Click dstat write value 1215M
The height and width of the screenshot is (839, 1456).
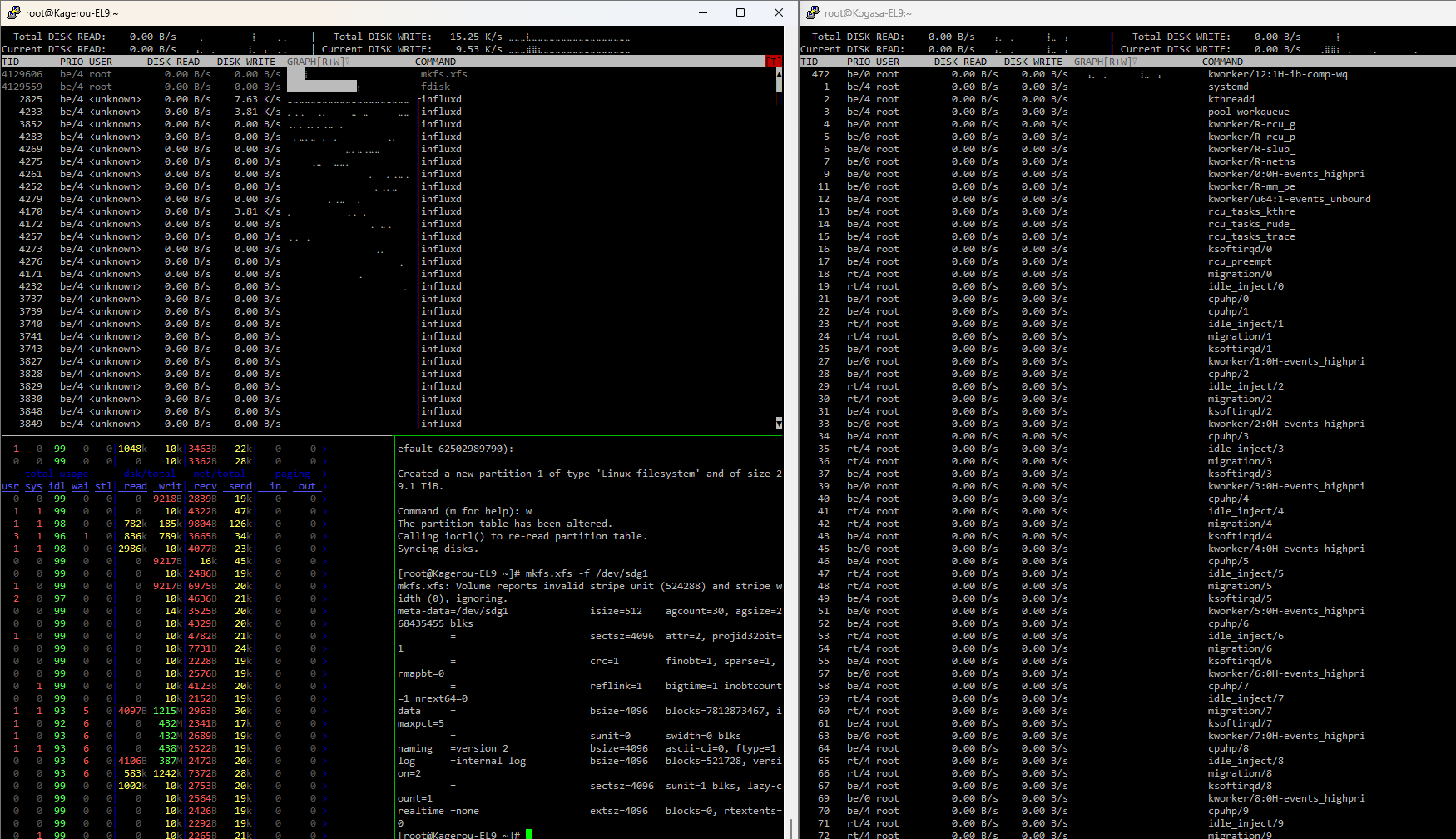pos(167,711)
